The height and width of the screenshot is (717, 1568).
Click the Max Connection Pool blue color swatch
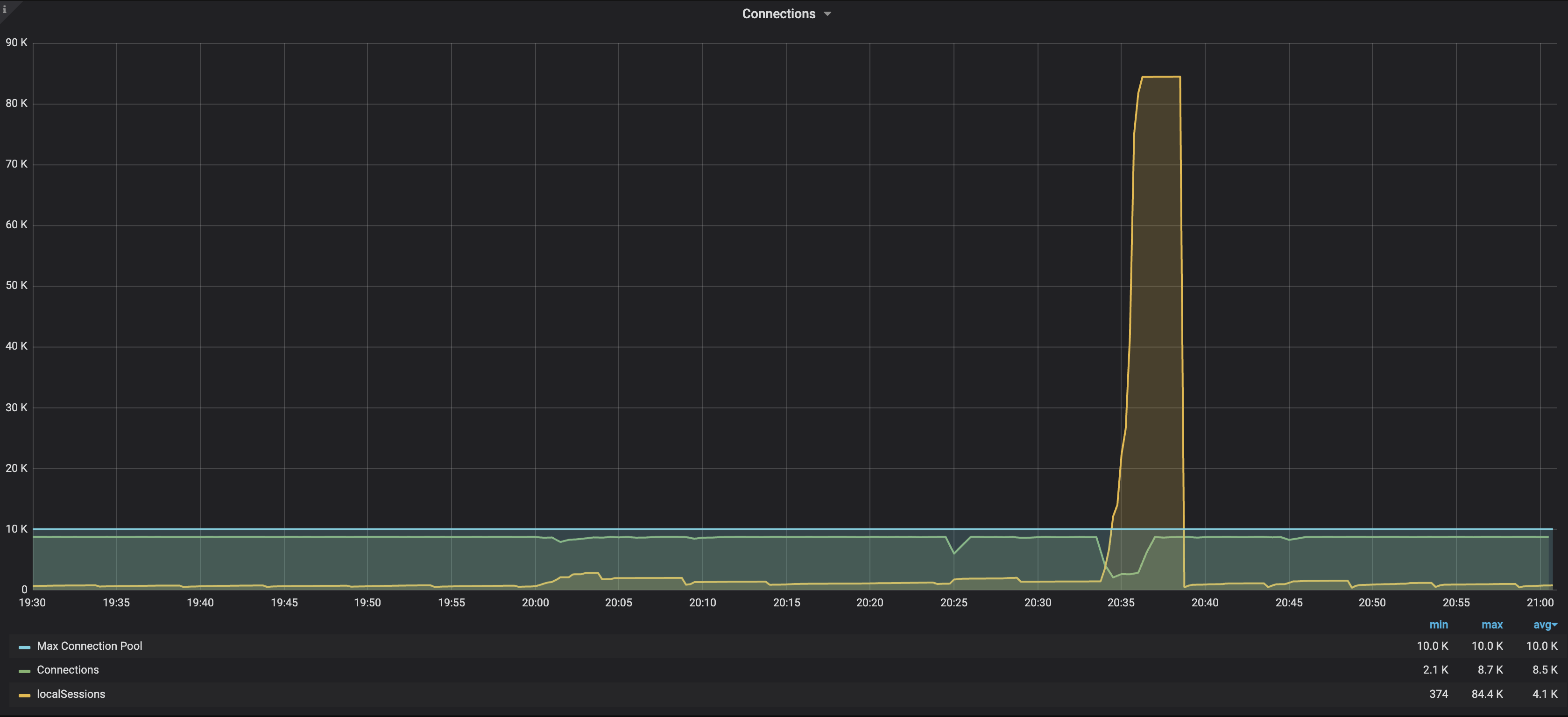[x=24, y=647]
